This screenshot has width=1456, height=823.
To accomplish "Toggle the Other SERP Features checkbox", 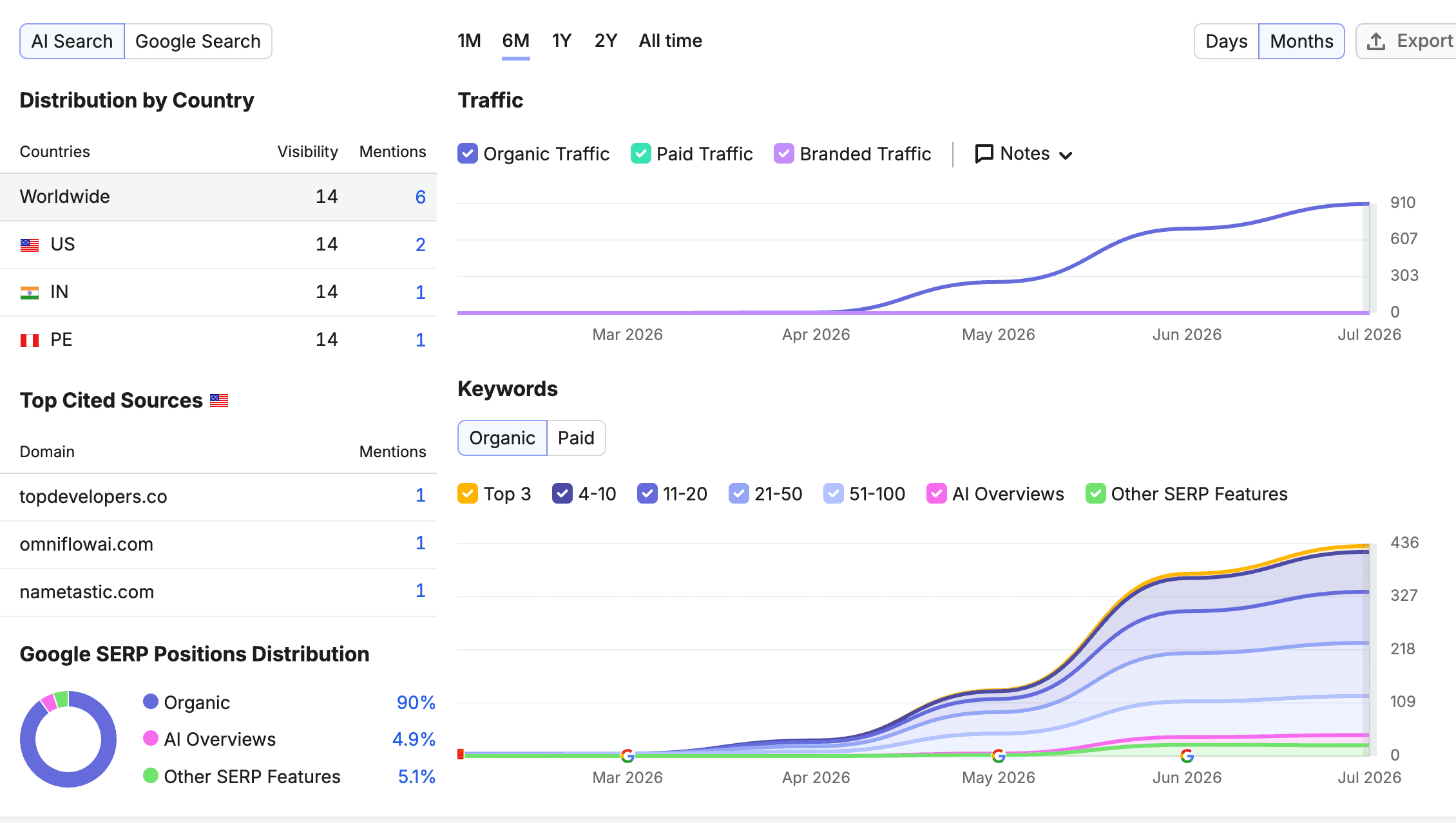I will (x=1095, y=493).
